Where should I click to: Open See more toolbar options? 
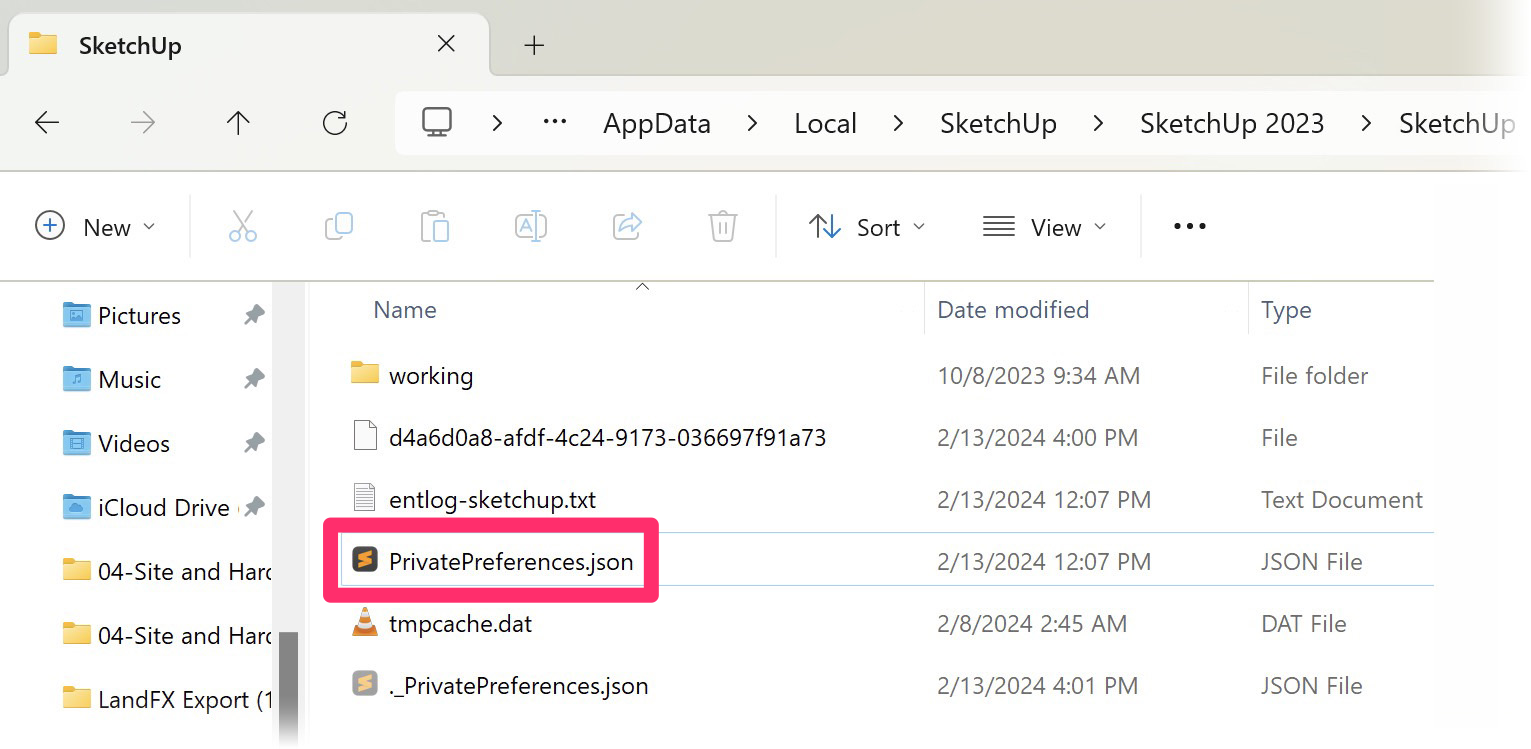1189,227
